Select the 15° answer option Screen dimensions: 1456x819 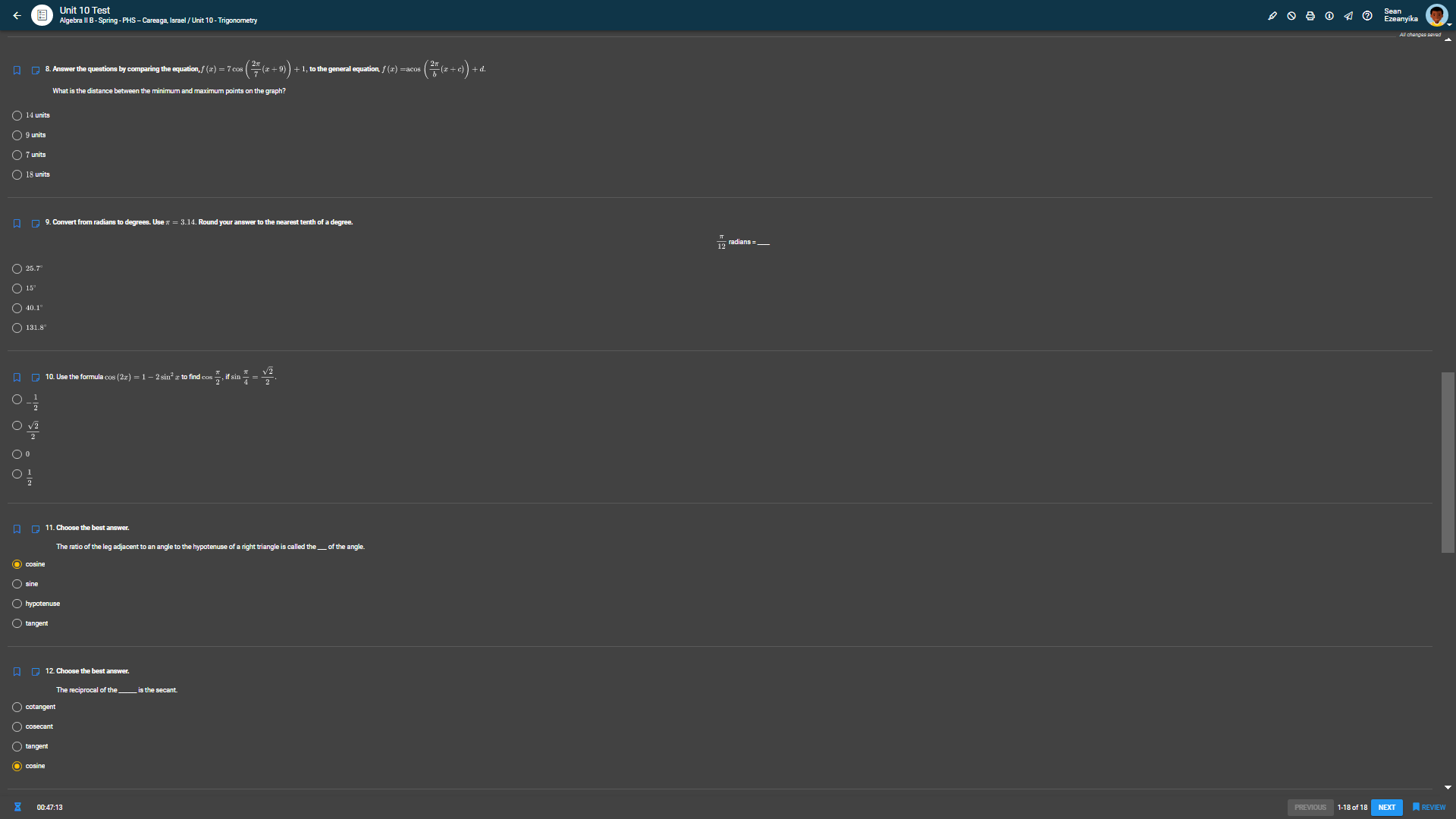(x=17, y=289)
